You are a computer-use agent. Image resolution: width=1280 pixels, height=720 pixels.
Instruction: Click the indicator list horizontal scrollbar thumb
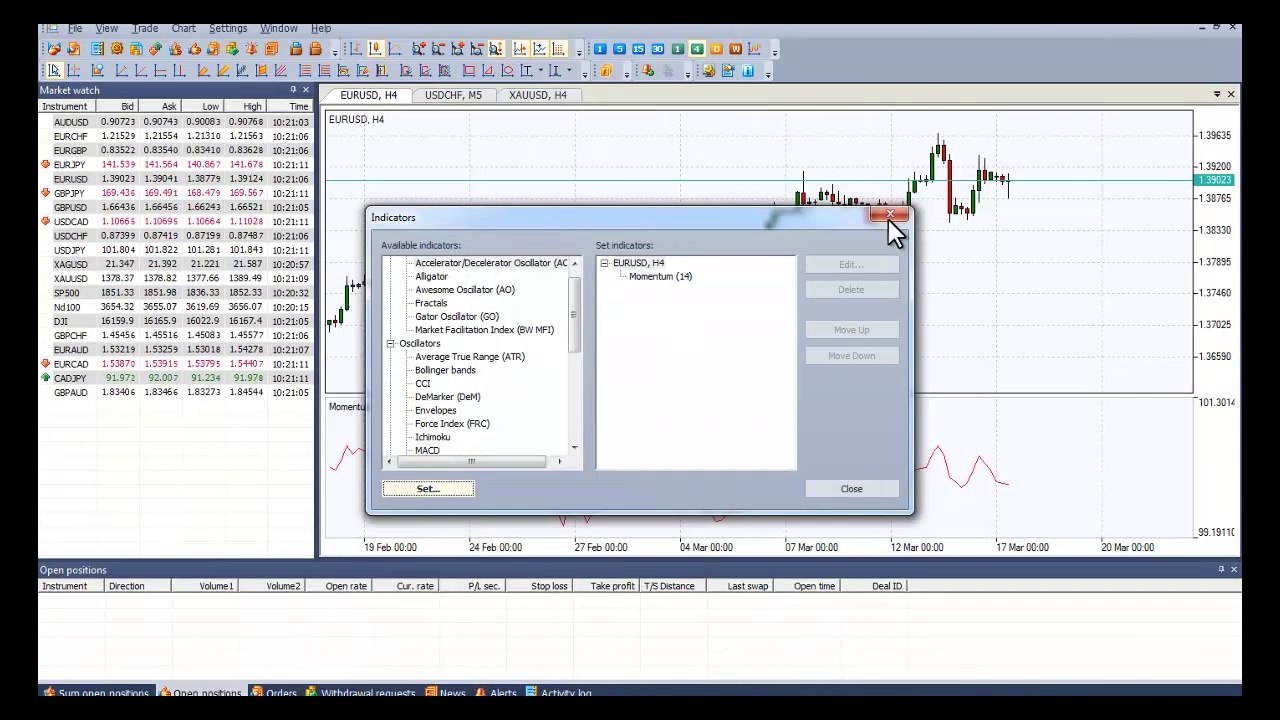pos(470,462)
